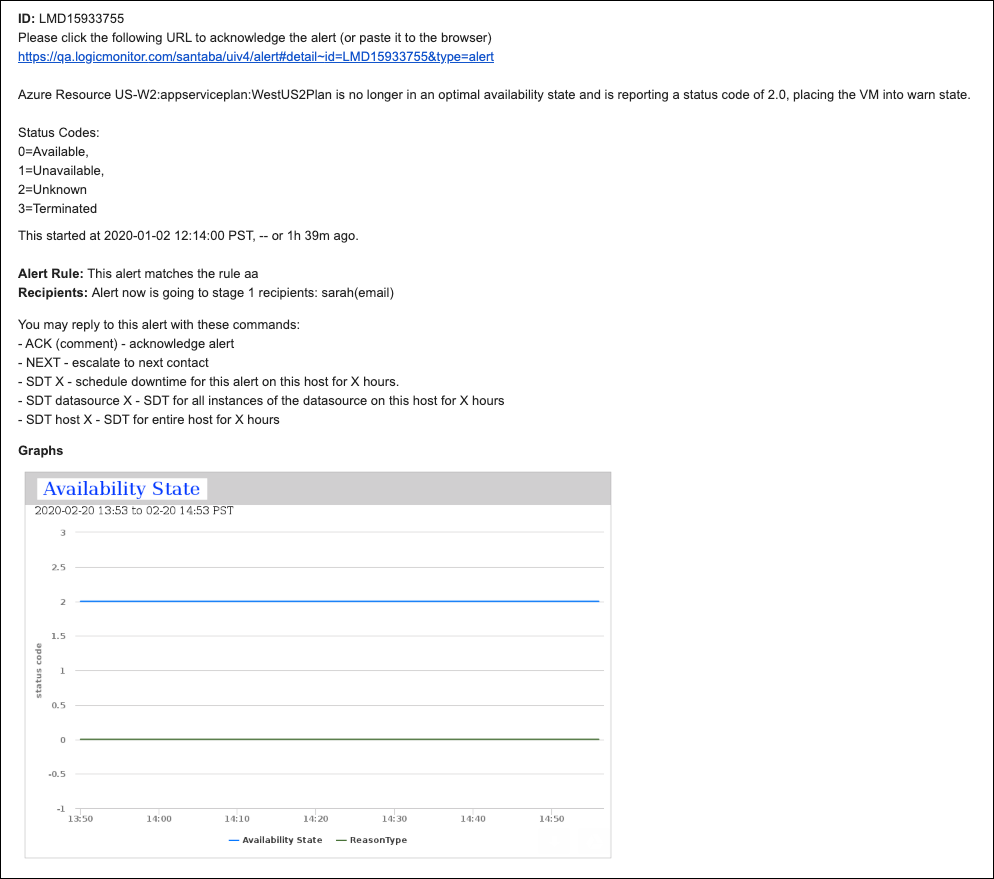Click the blue Availability State line
Screen dimensions: 994x879
pyautogui.click(x=339, y=601)
